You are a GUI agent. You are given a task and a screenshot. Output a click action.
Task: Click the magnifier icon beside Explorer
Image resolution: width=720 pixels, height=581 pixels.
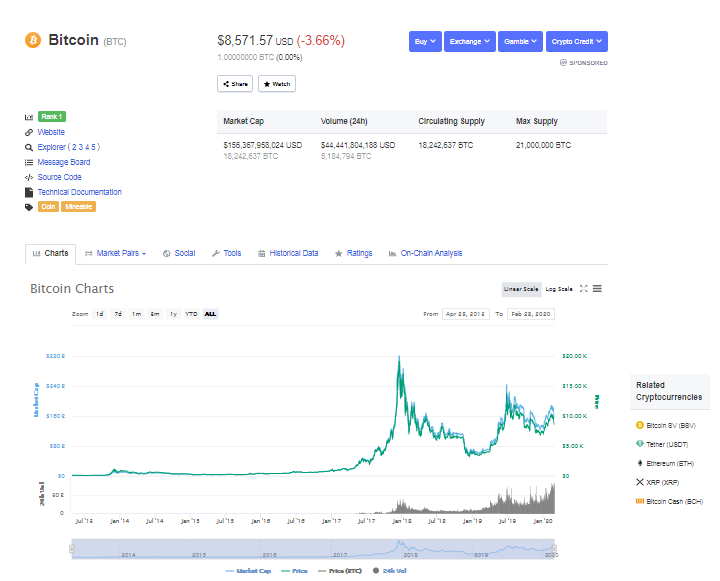tap(29, 147)
